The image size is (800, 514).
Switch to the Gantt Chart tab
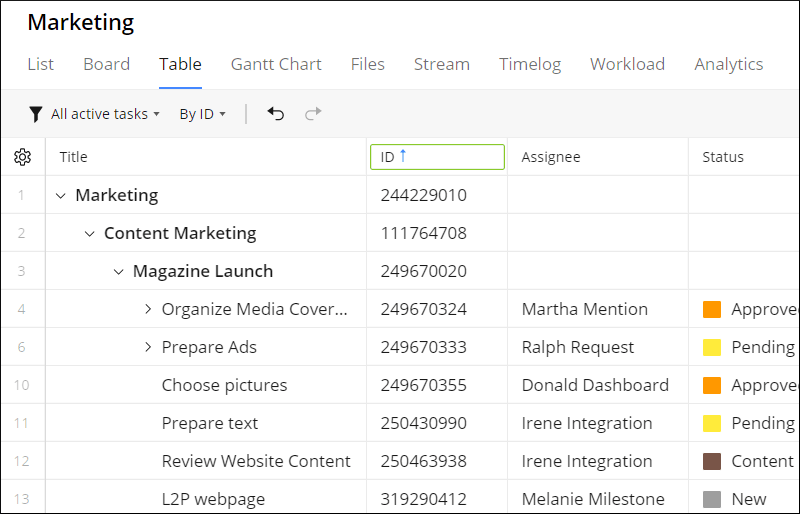276,64
